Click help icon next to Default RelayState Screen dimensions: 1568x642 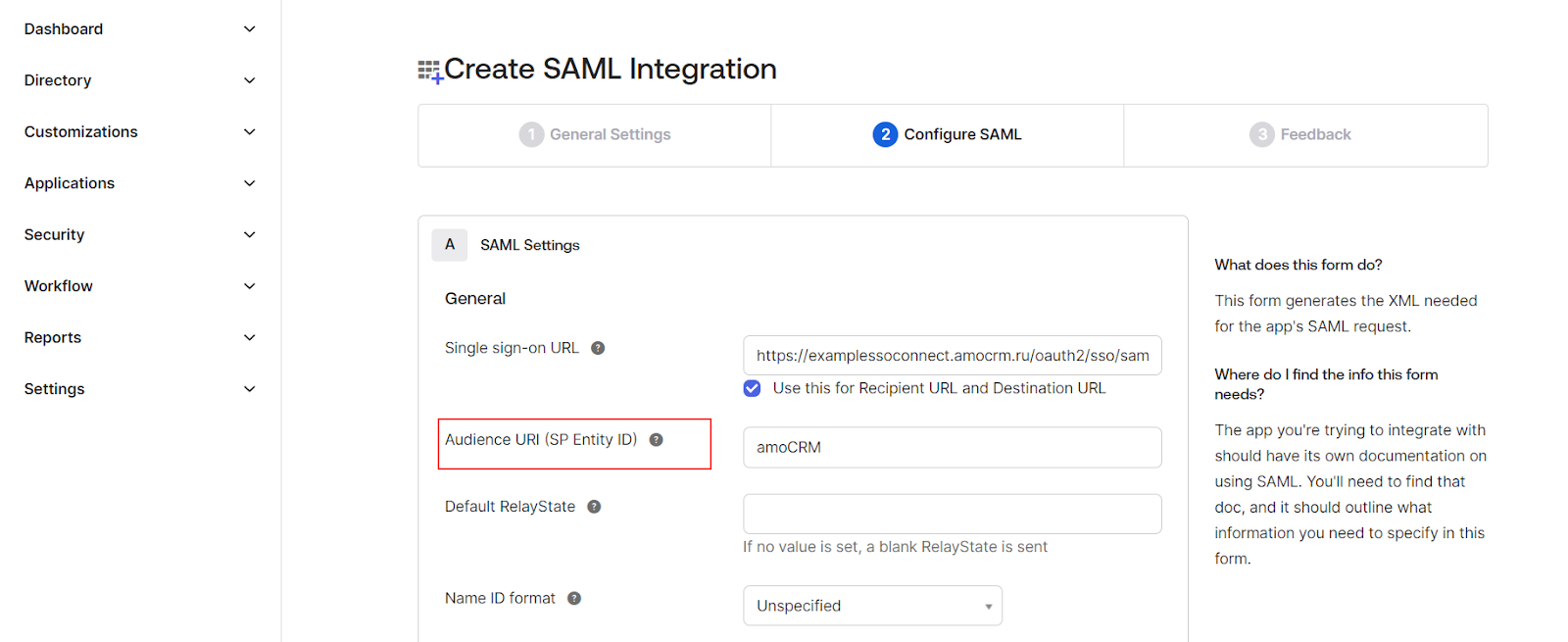coord(594,507)
